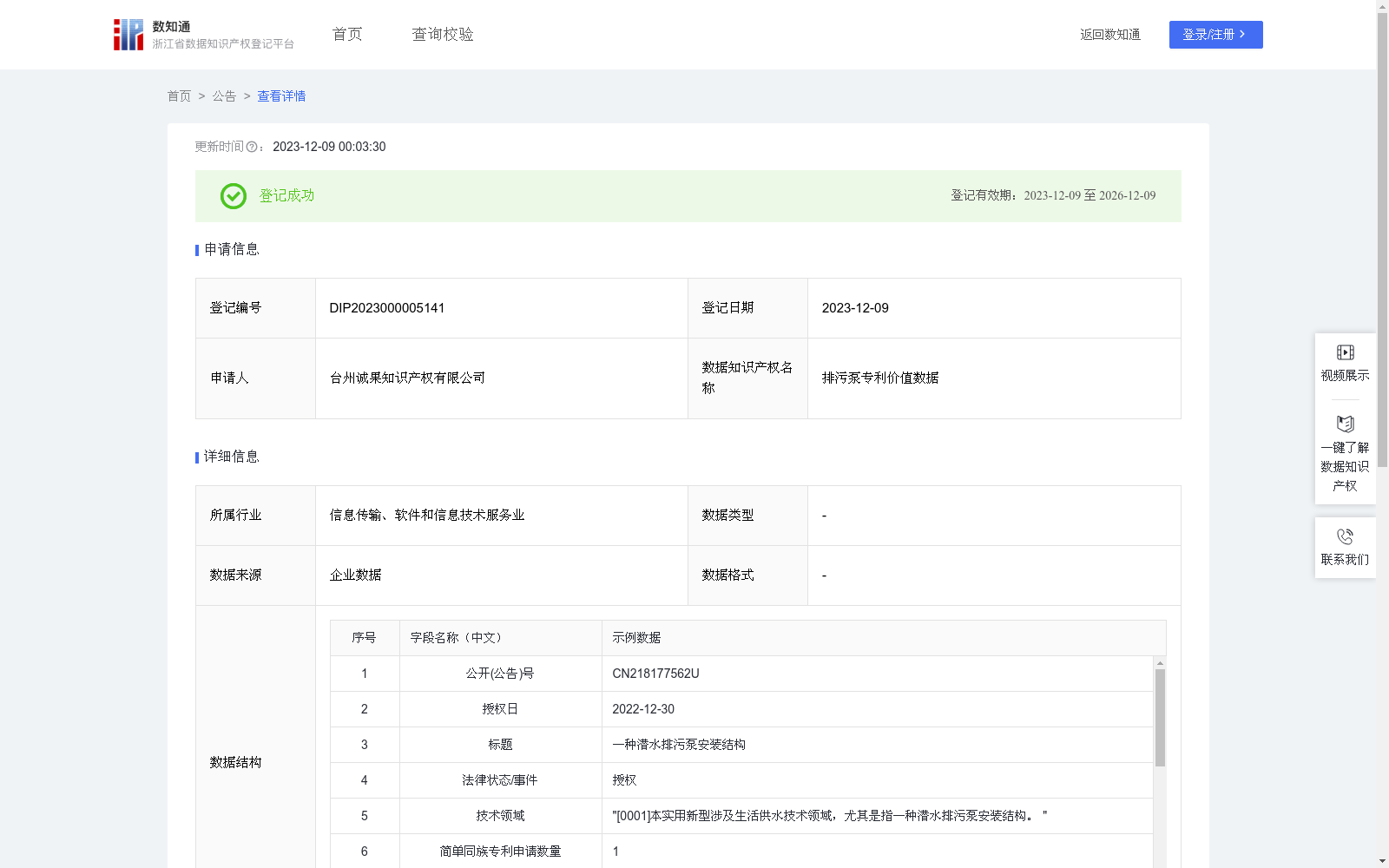
Task: Select applicant 台州诚果知识产权有限公司
Action: [407, 378]
